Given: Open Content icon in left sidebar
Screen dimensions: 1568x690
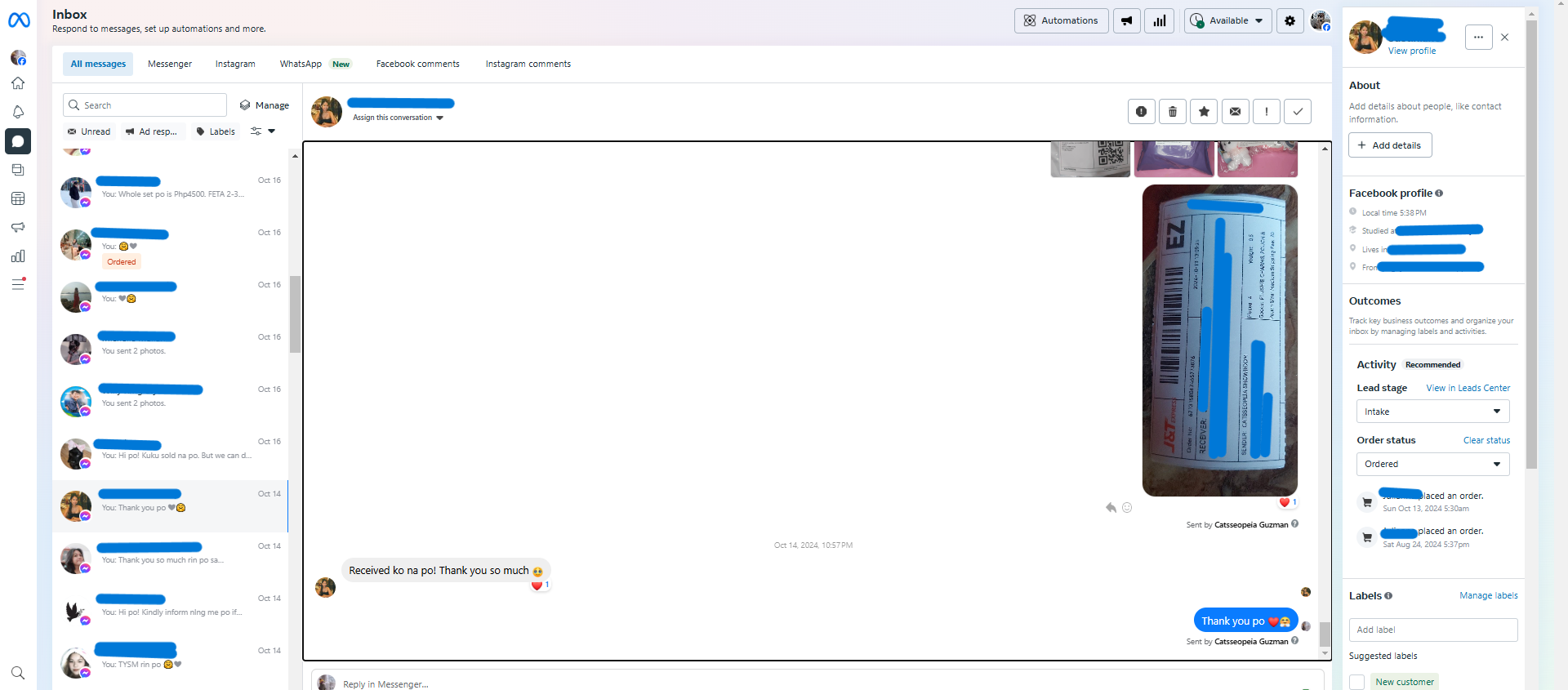Looking at the screenshot, I should (x=18, y=170).
